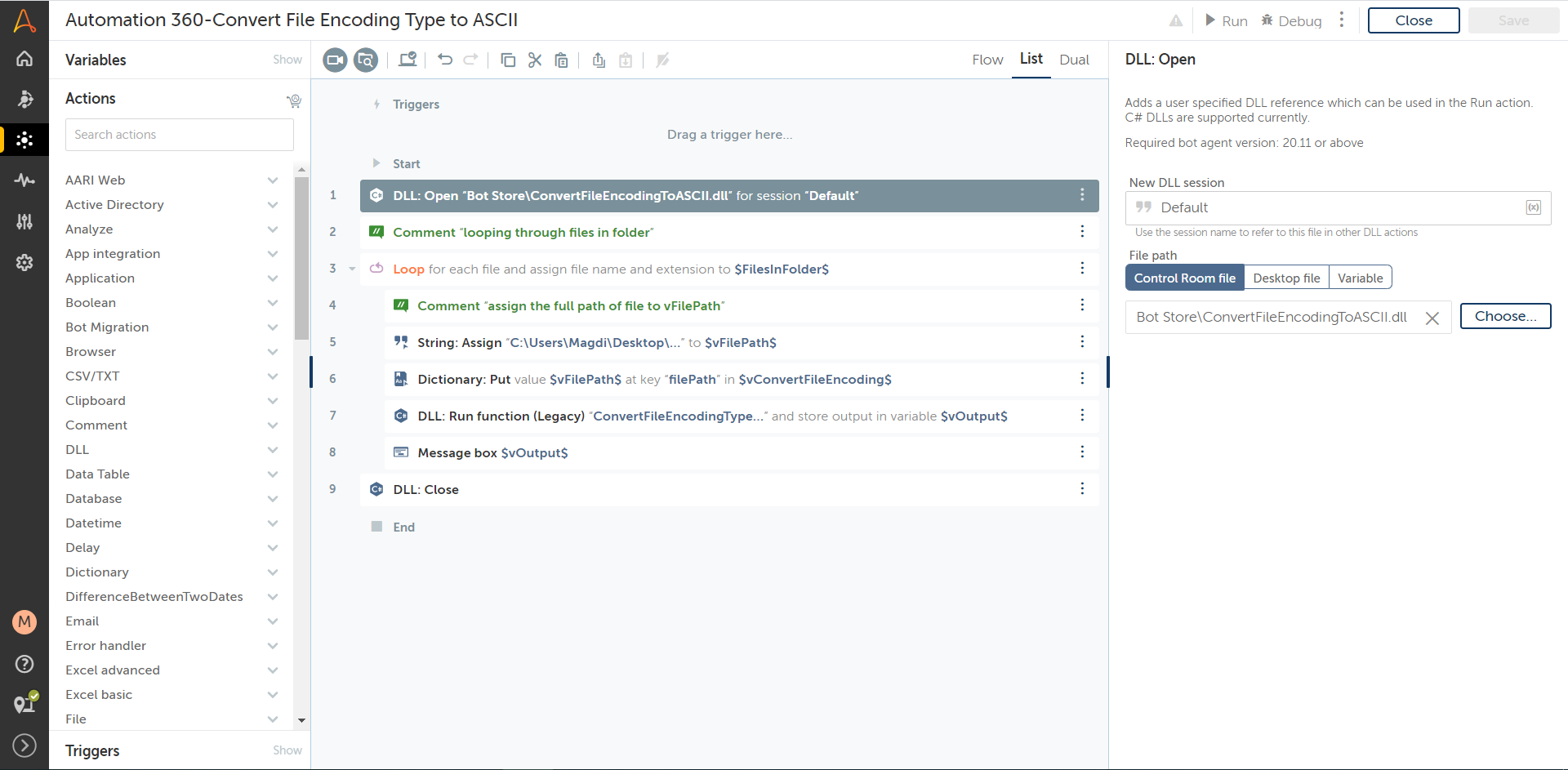Click the Search actions field
1568x770 pixels.
click(180, 135)
